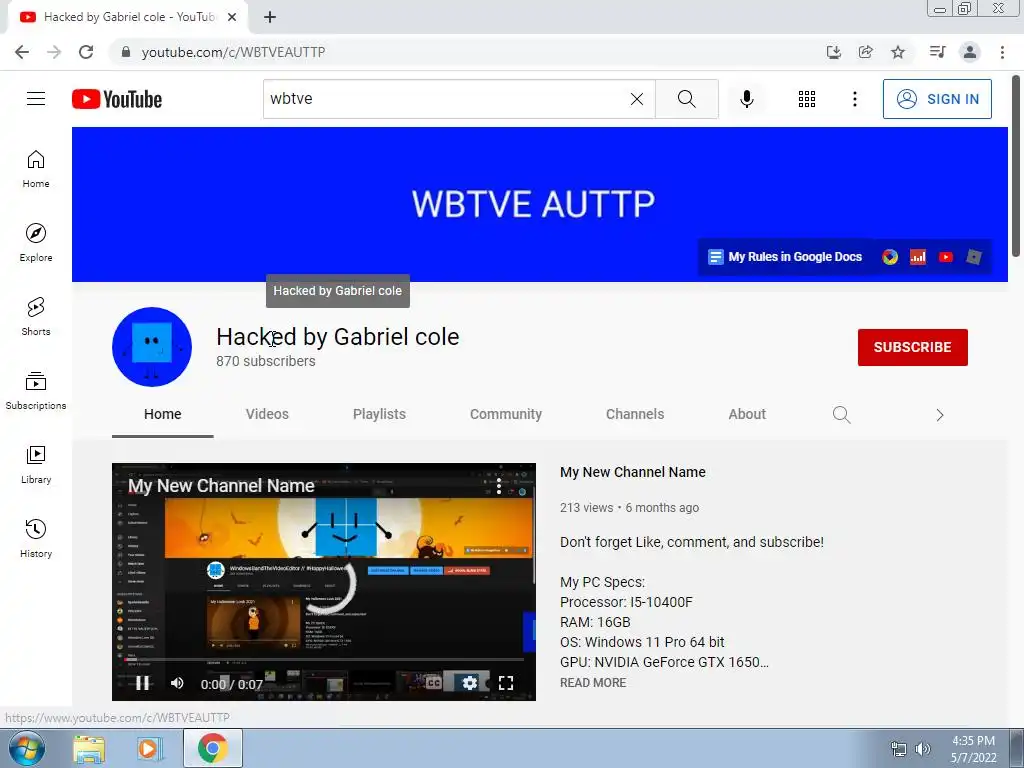
Task: Subscribe to the channel
Action: pyautogui.click(x=912, y=347)
